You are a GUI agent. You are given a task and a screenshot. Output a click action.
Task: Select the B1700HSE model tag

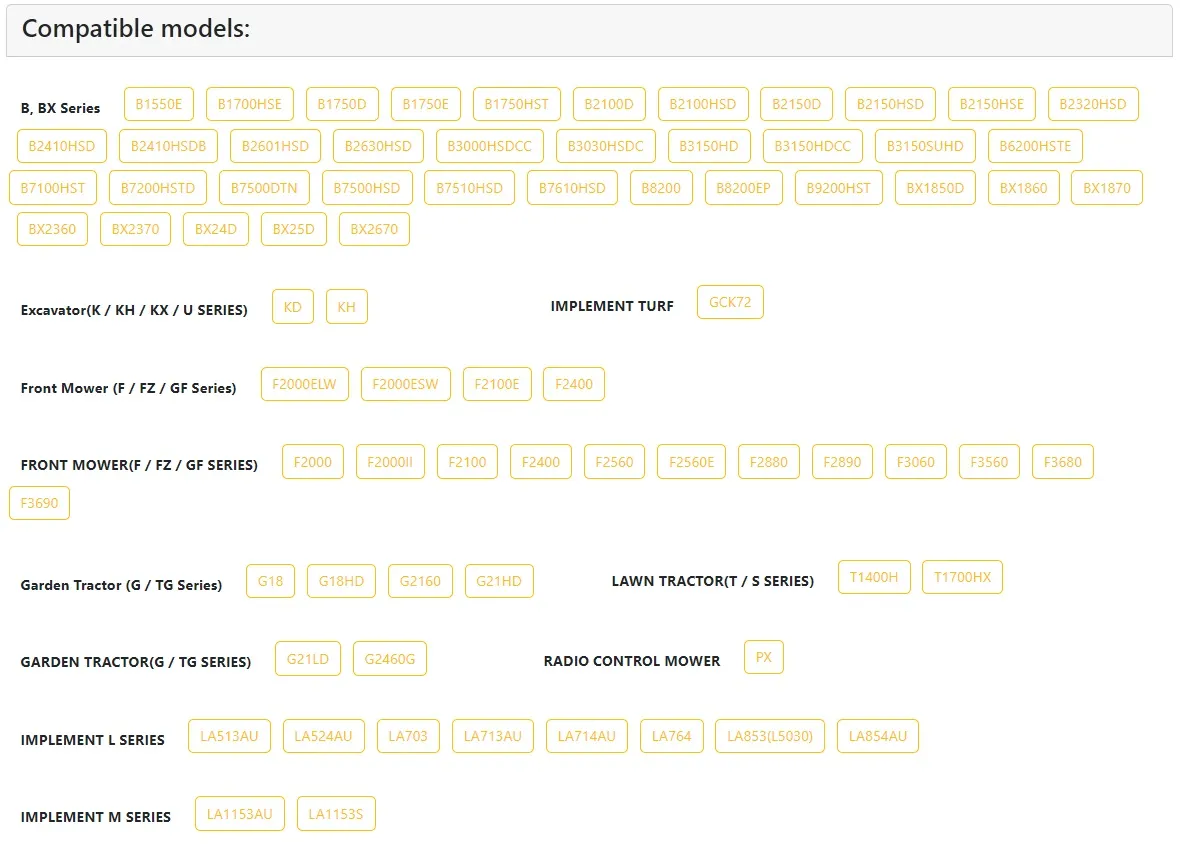[x=250, y=104]
